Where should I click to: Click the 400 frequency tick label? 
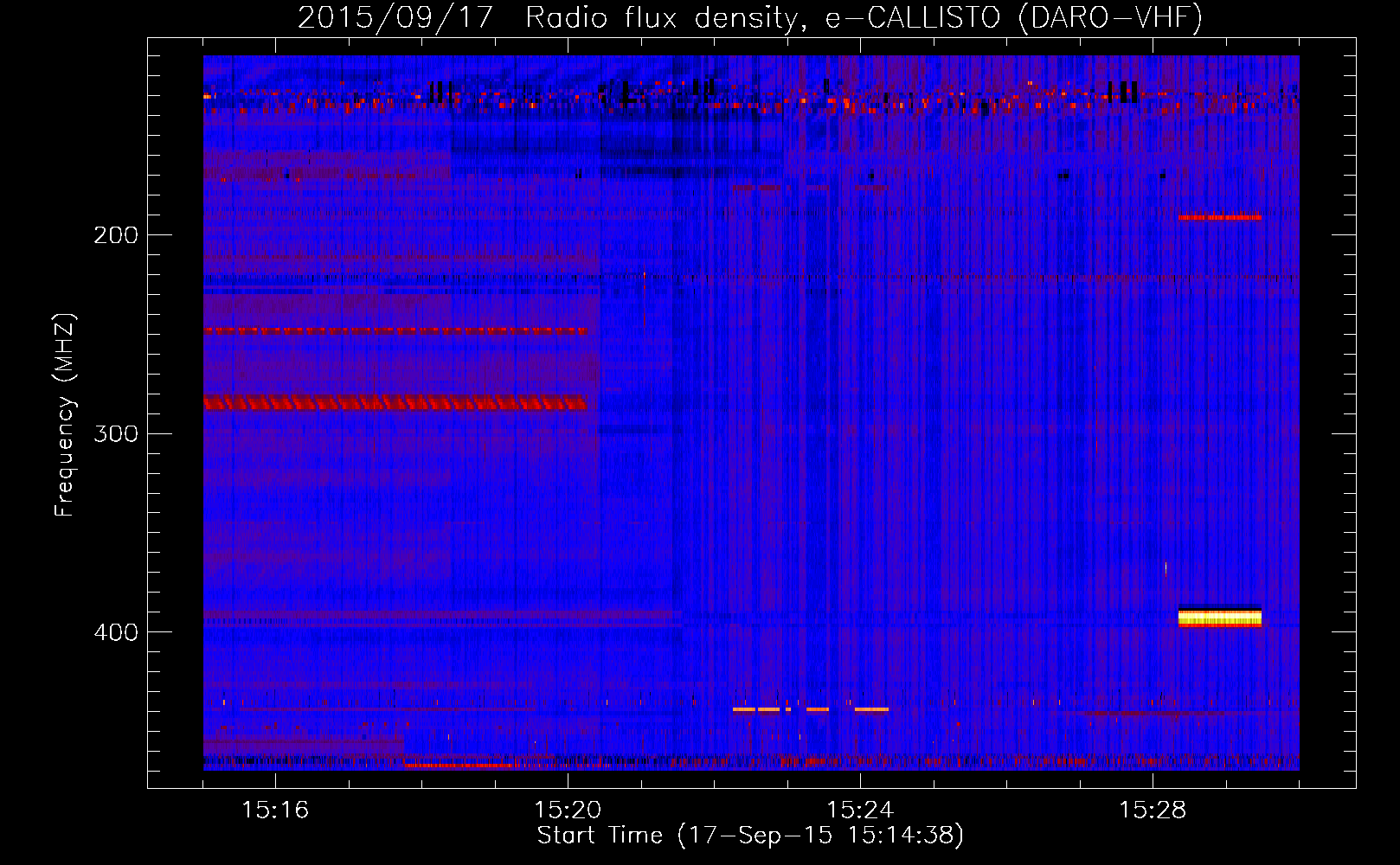point(116,632)
